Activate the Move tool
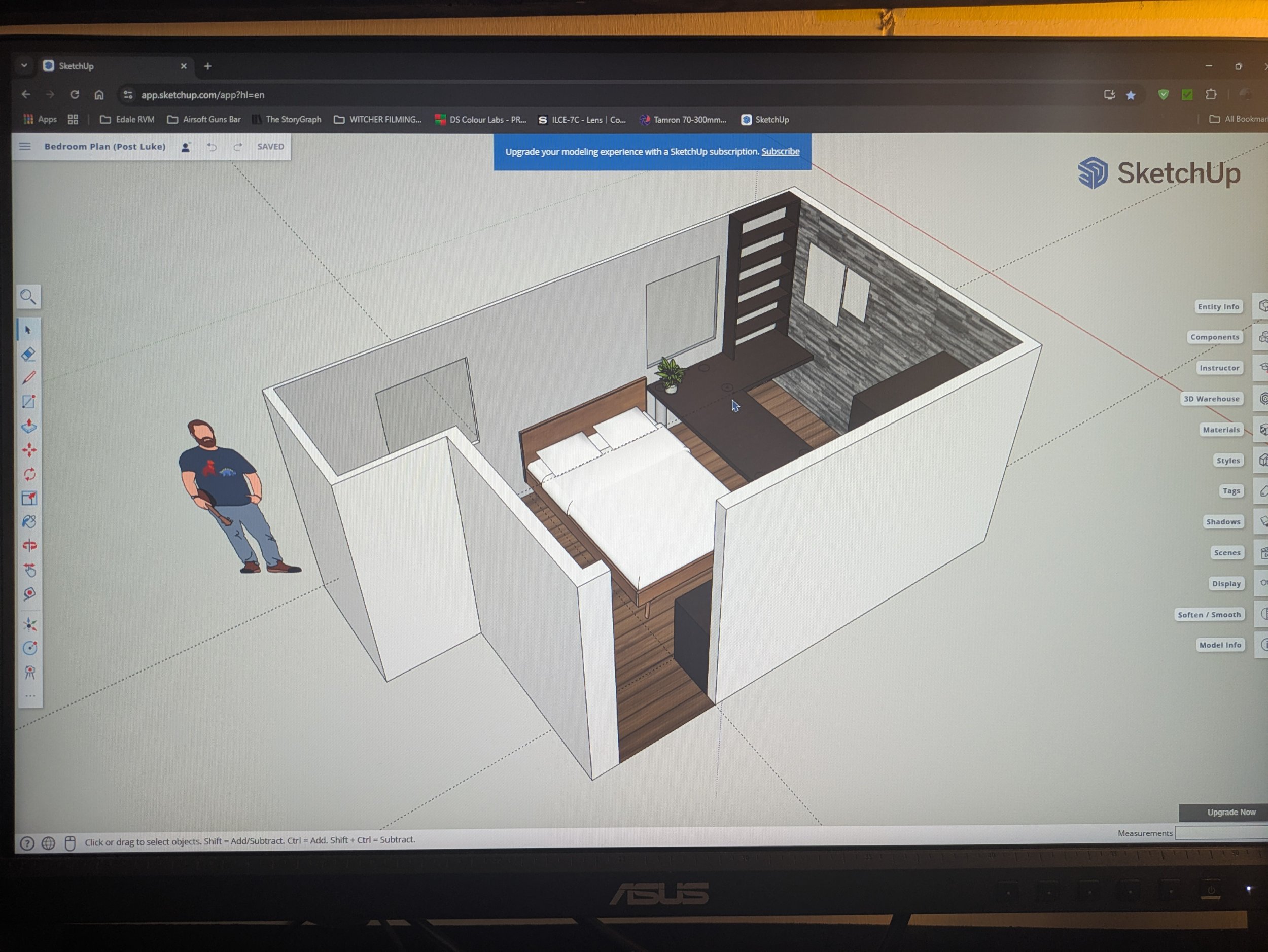Viewport: 1268px width, 952px height. click(x=29, y=450)
